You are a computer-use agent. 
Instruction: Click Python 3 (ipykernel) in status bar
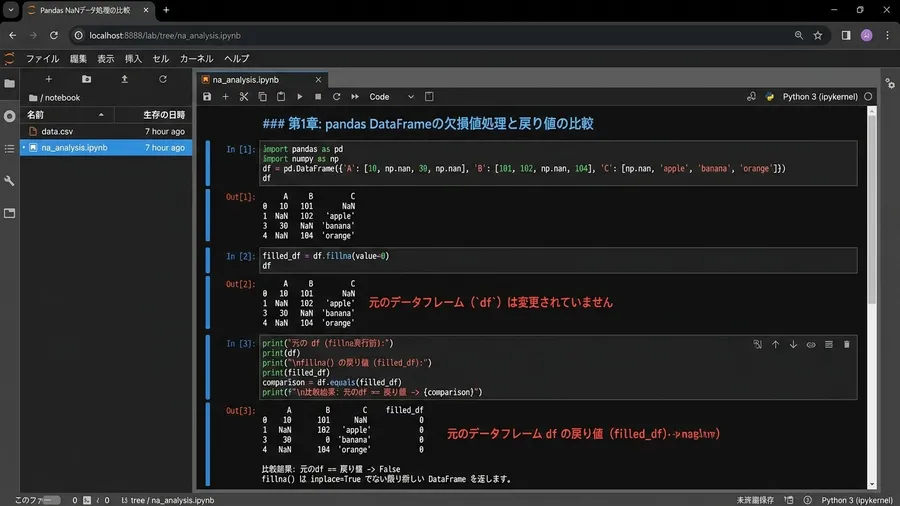click(857, 500)
